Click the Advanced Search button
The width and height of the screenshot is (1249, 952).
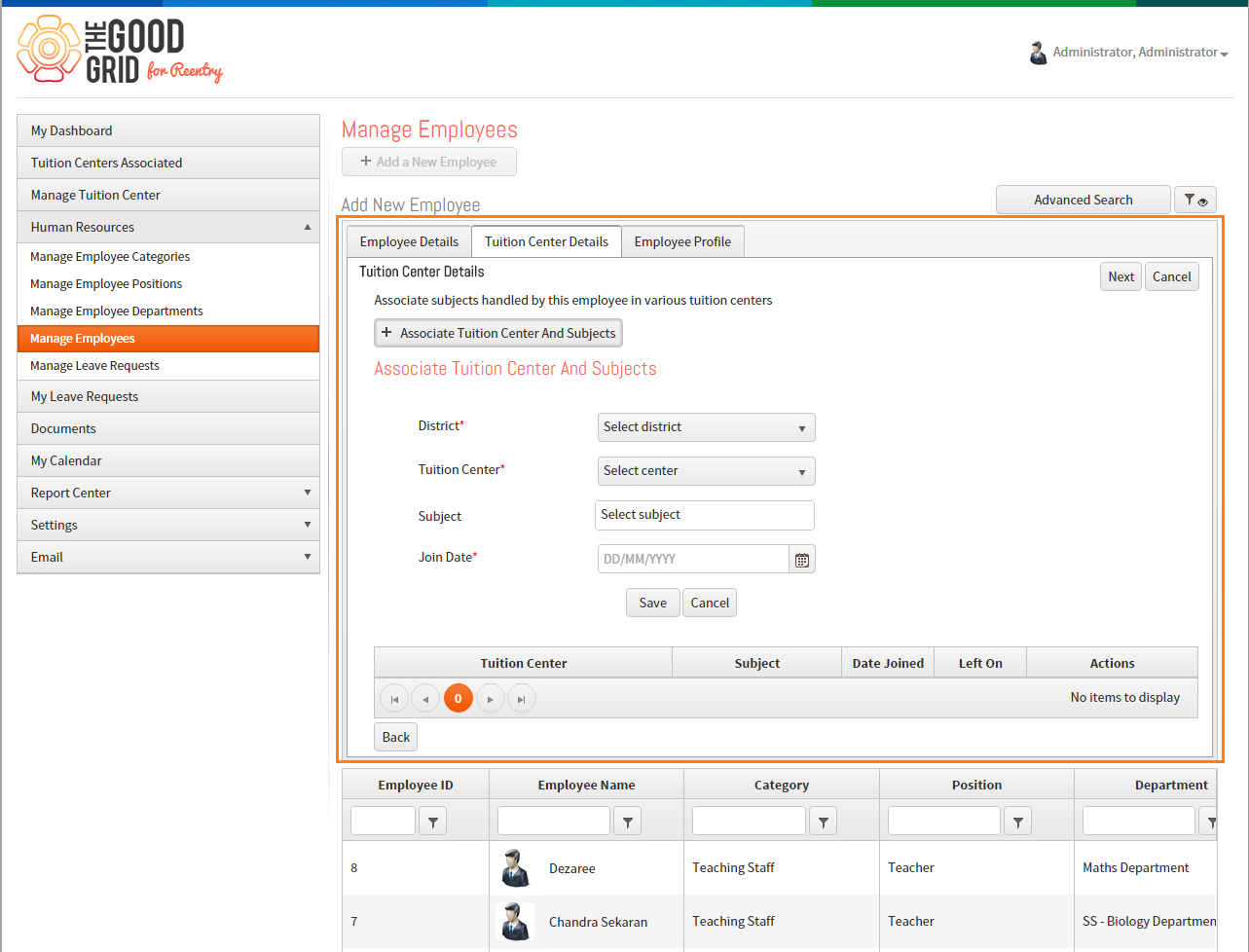coord(1084,200)
